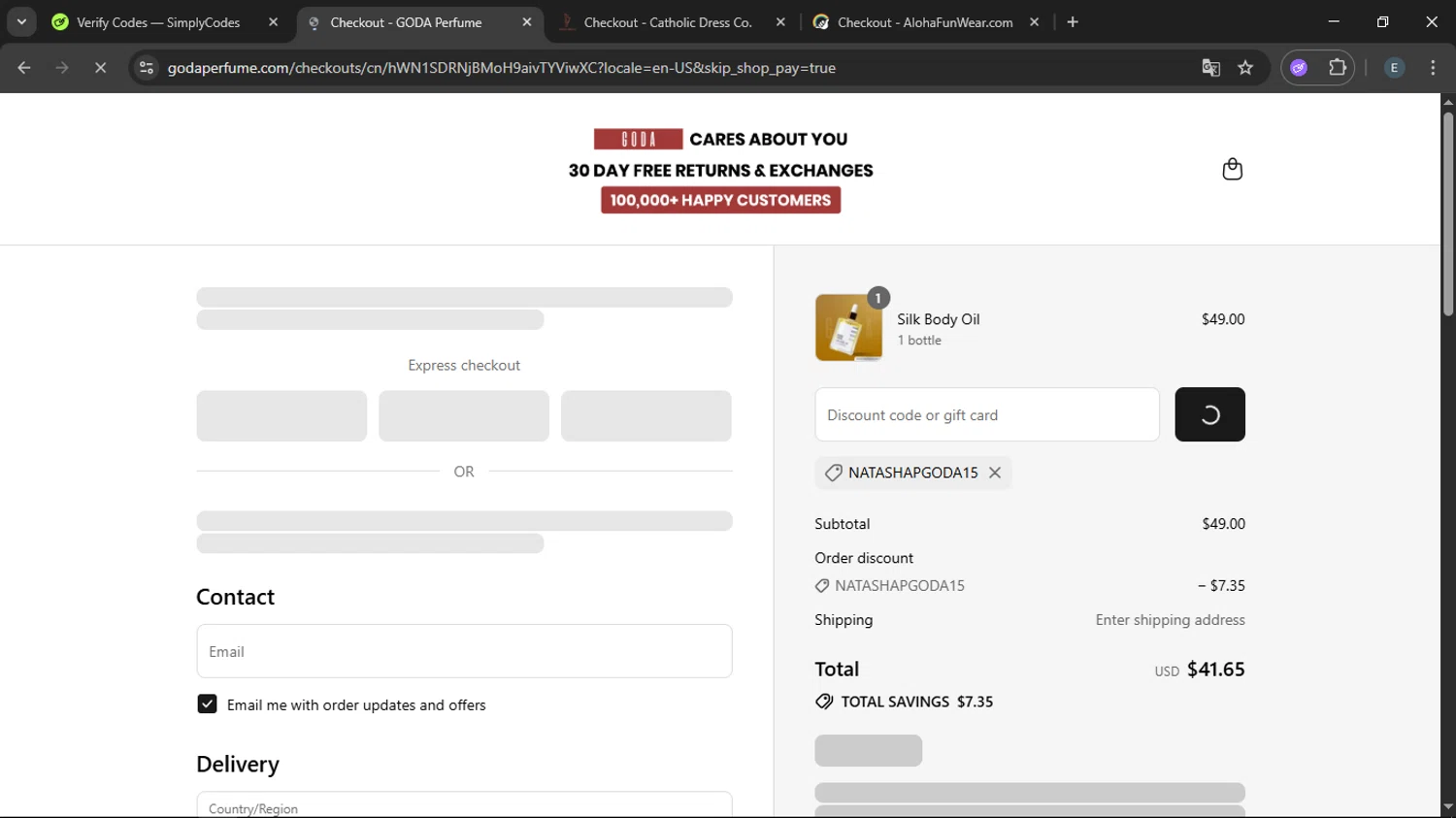Image resolution: width=1456 pixels, height=818 pixels.
Task: Switch to Checkout - AlohaFunWear.com tab
Action: (x=924, y=22)
